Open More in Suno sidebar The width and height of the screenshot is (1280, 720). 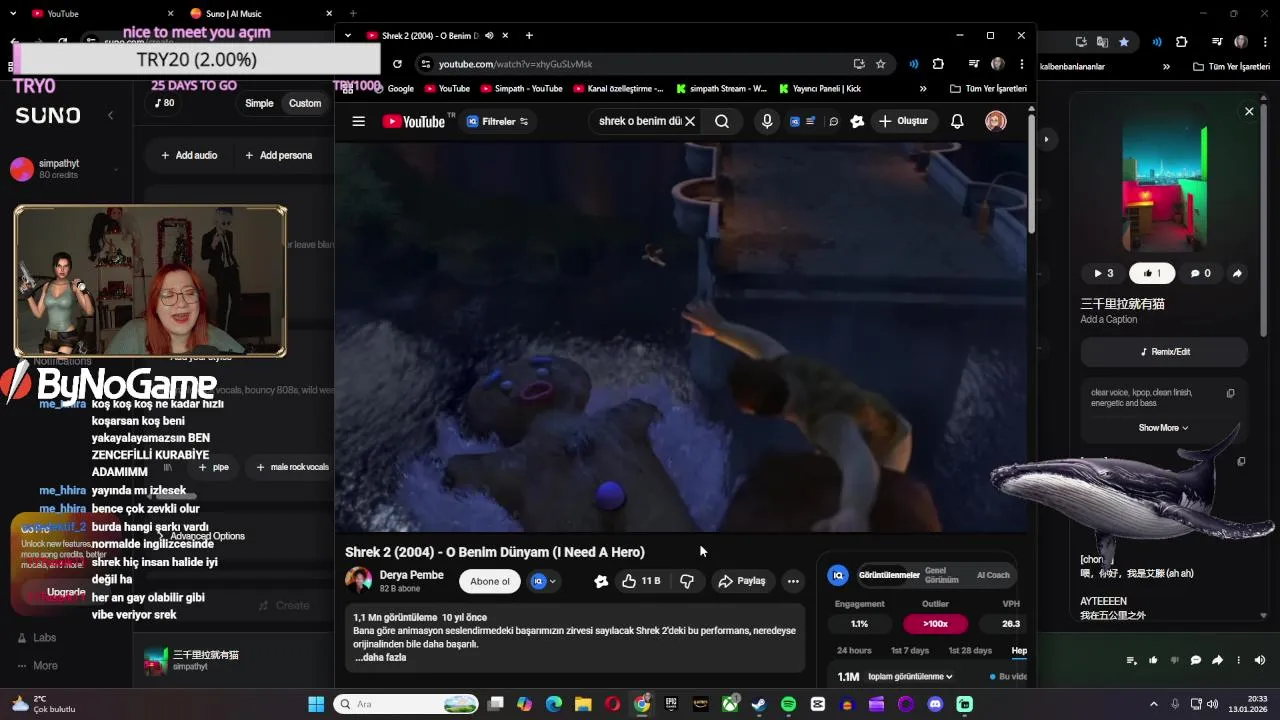[37, 666]
